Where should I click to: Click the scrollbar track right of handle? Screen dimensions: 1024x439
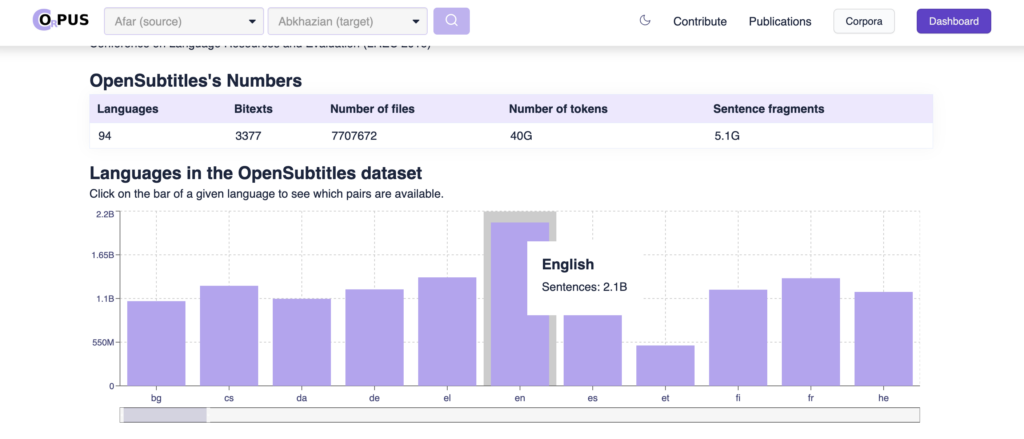pyautogui.click(x=560, y=414)
